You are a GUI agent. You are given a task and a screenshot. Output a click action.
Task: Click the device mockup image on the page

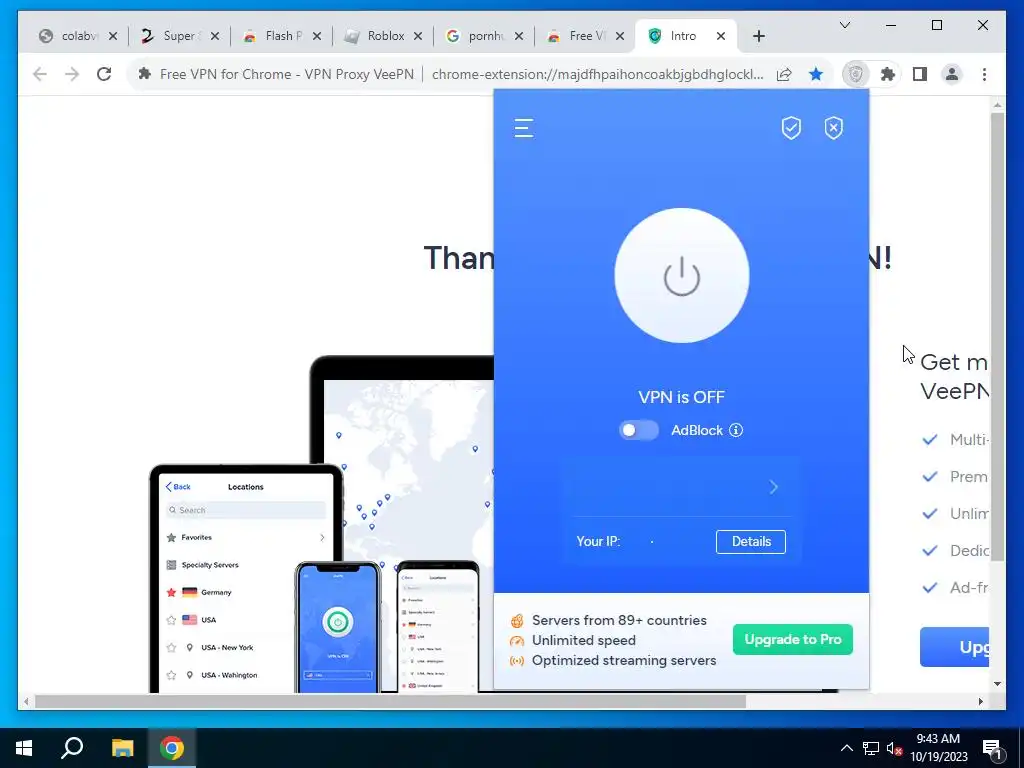click(320, 524)
